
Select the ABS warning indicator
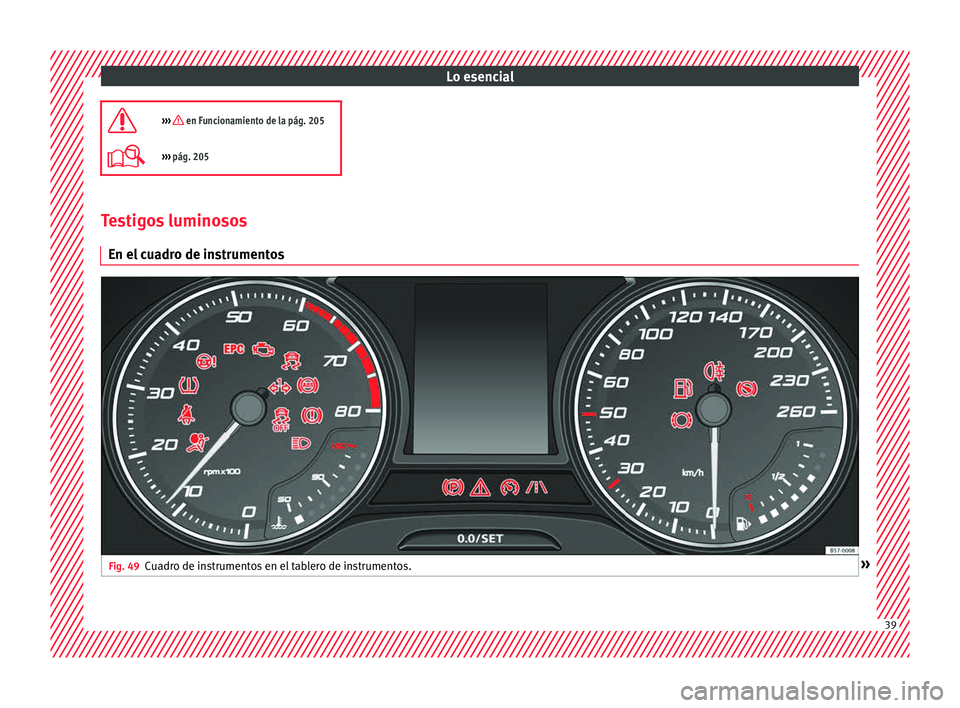pyautogui.click(x=306, y=384)
